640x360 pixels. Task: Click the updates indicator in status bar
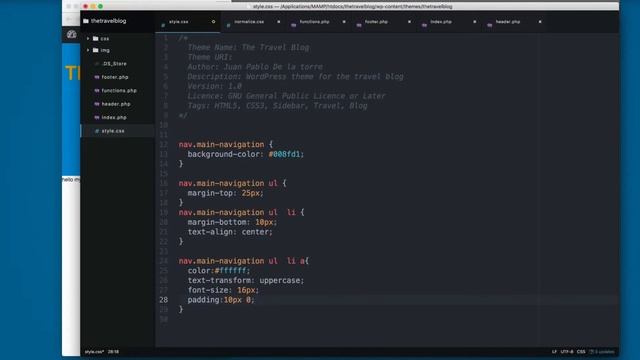coord(602,351)
